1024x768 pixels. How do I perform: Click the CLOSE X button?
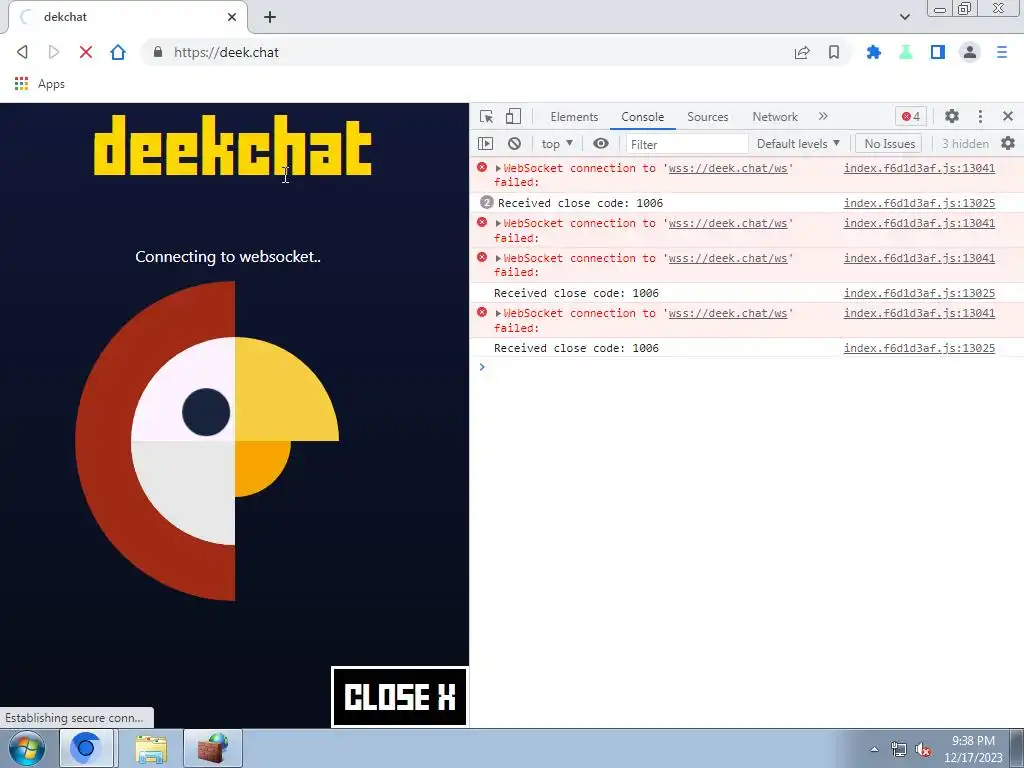coord(400,696)
